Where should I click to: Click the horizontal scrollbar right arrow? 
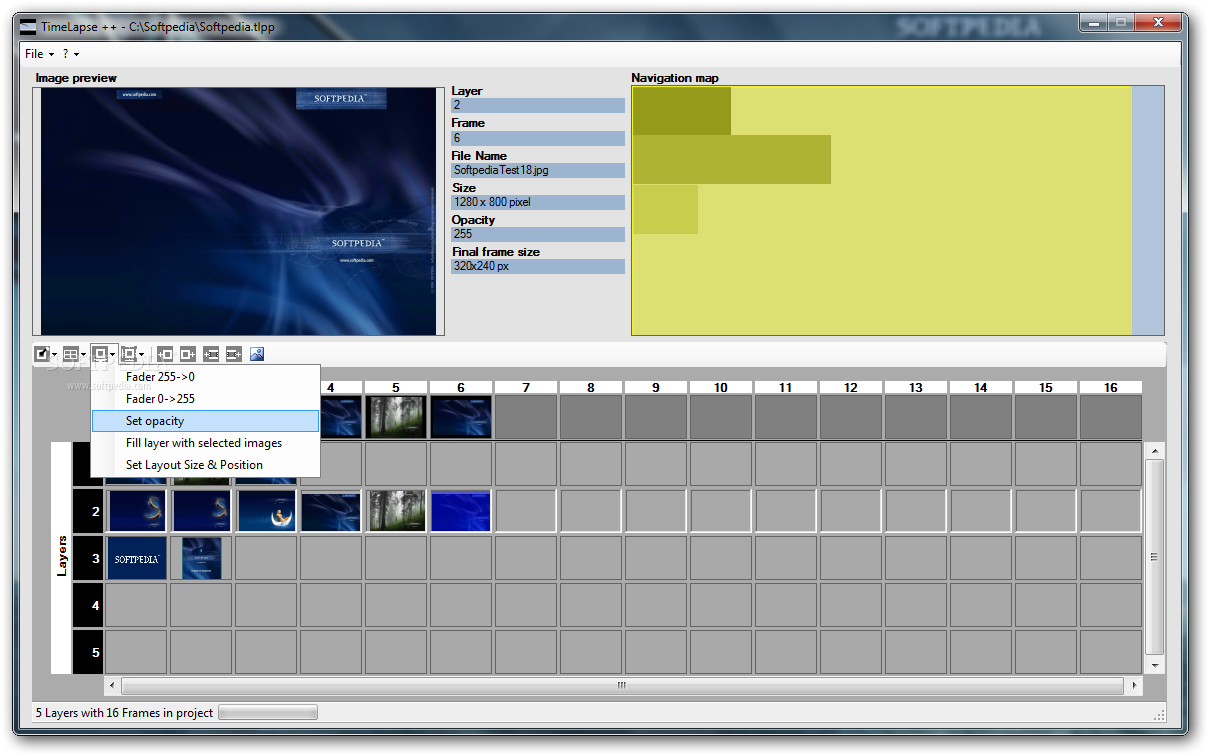[x=1134, y=686]
